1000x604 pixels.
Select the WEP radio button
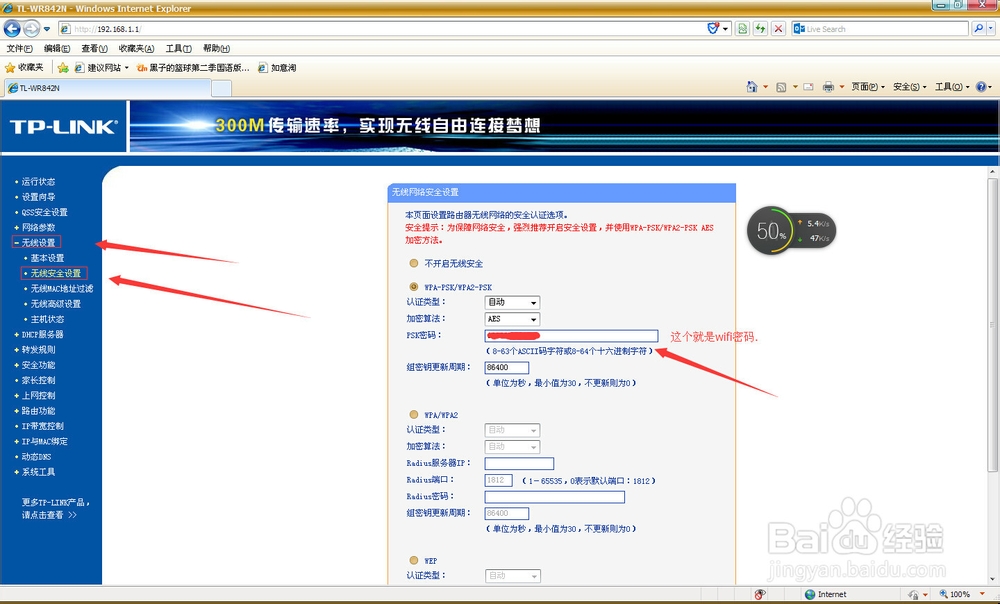click(414, 560)
